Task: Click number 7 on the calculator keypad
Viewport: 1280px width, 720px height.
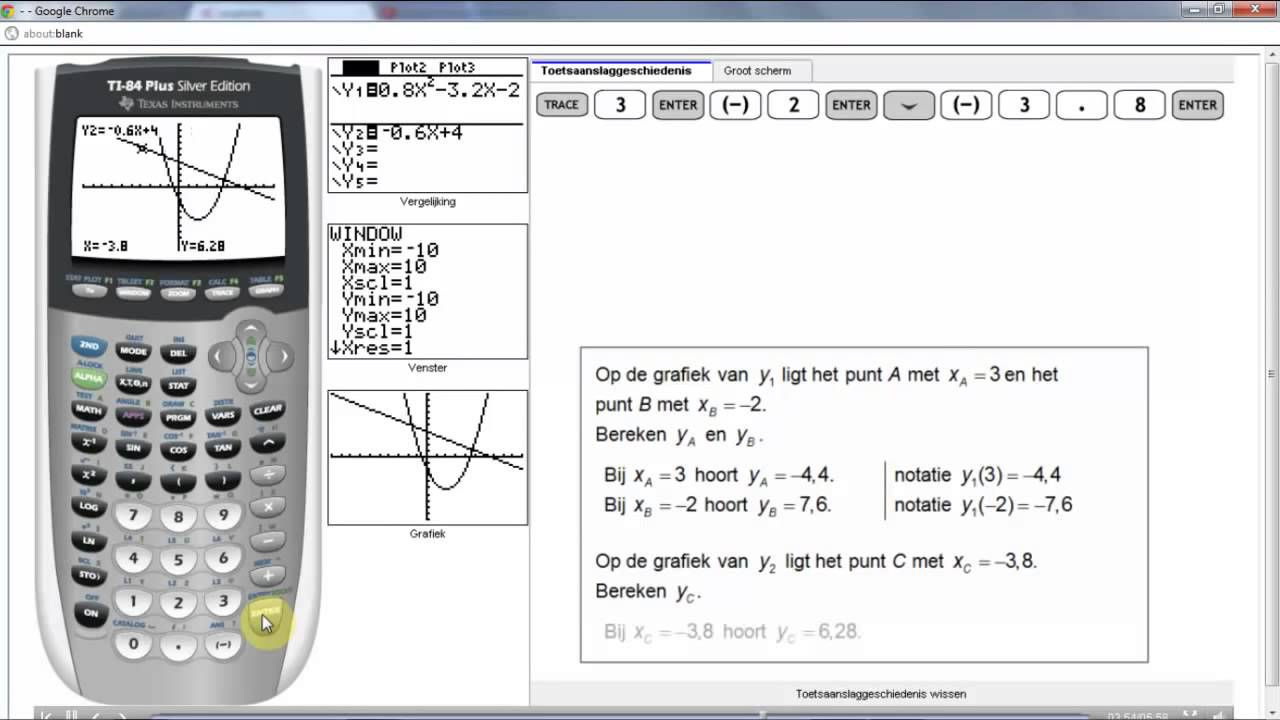Action: 134,516
